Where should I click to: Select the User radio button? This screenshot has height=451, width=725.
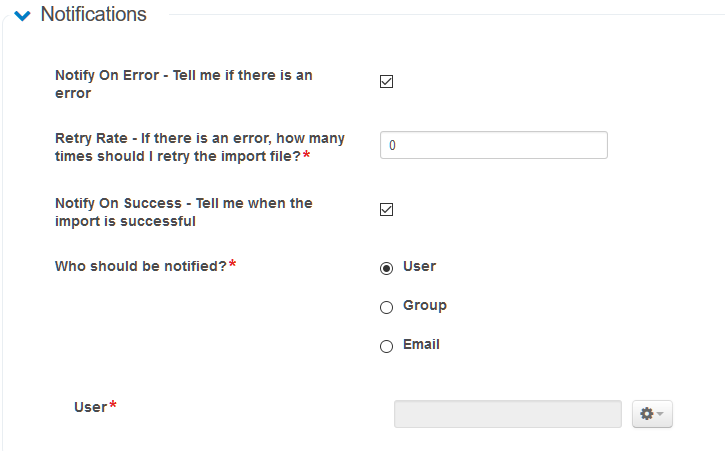[x=387, y=268]
